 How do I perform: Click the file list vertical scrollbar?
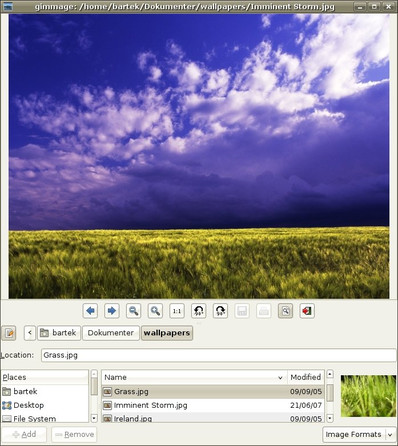click(330, 396)
